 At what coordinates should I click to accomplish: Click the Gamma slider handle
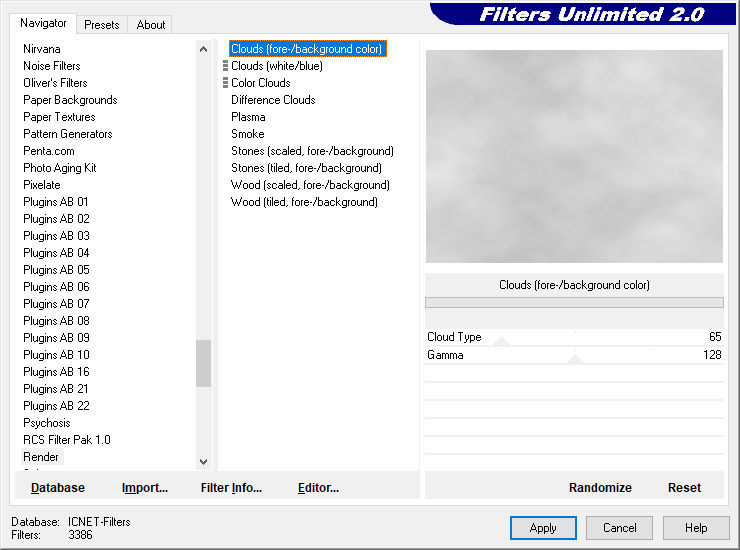(x=575, y=359)
